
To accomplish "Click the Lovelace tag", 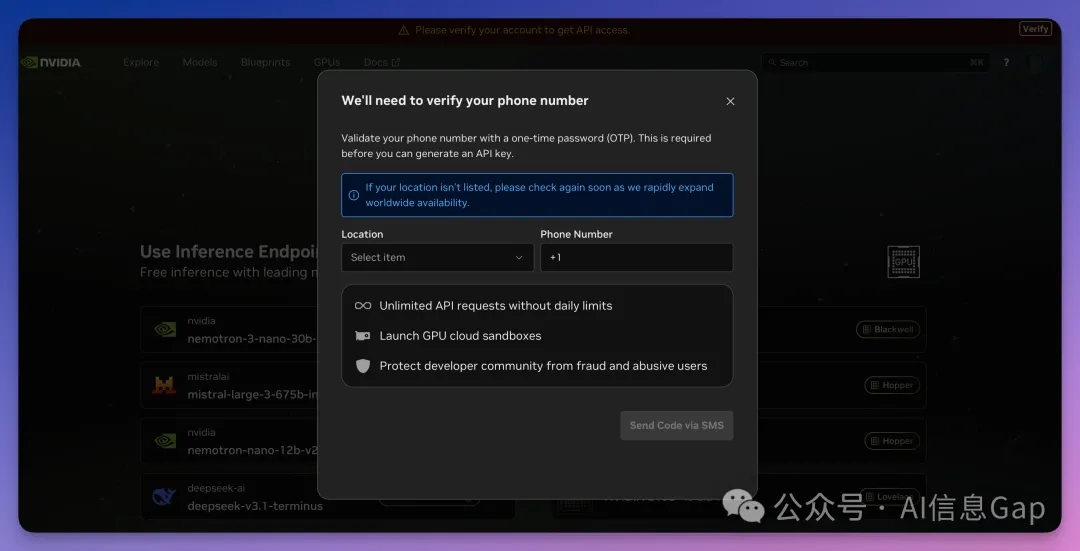I will coord(889,497).
